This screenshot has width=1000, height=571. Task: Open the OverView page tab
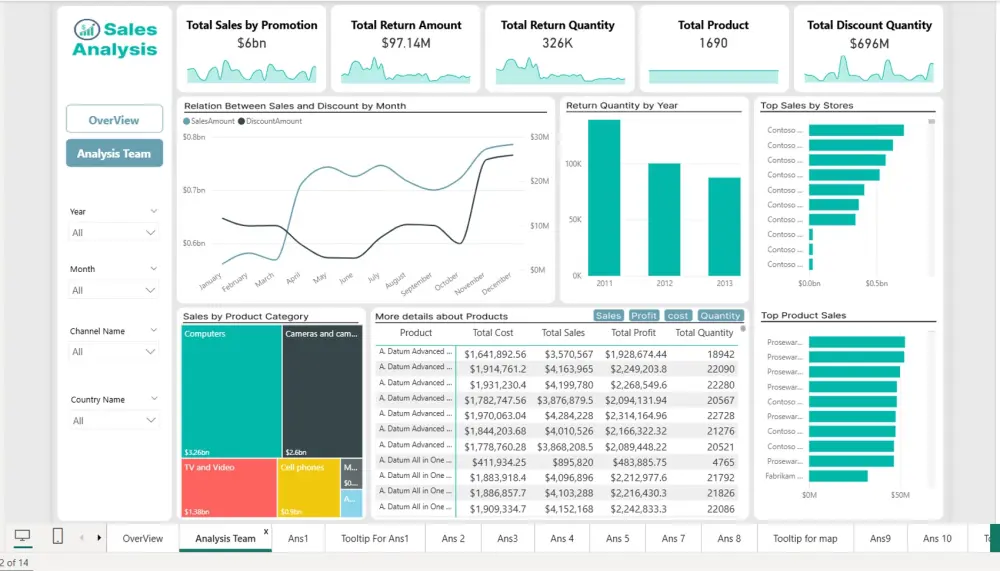143,538
